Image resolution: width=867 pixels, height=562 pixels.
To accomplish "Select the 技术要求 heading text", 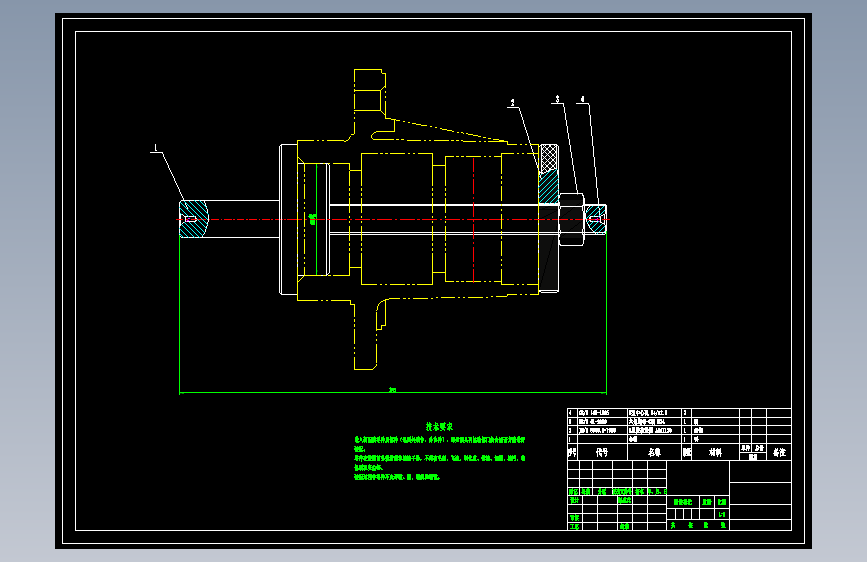I will point(440,426).
